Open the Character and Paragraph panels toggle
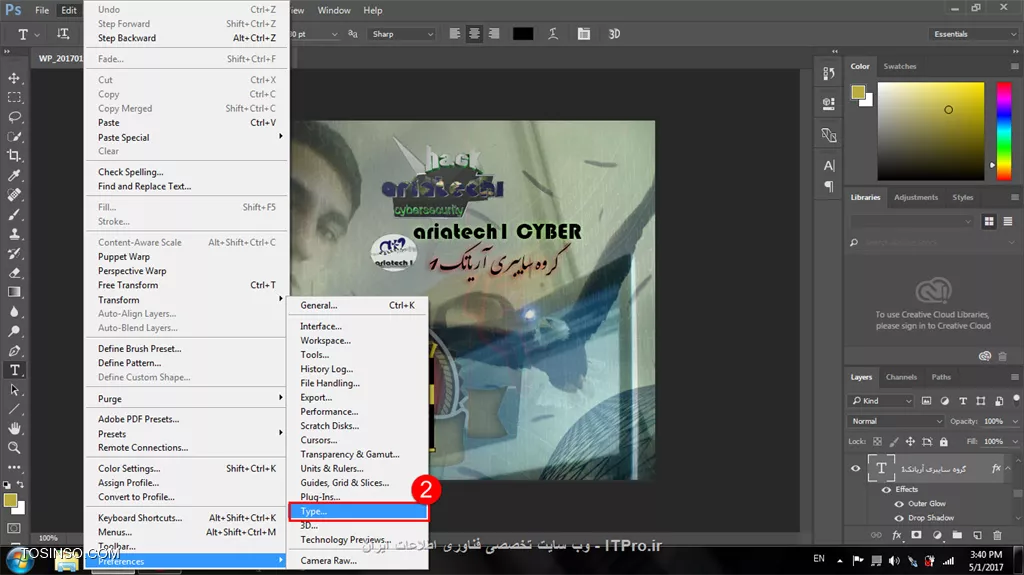 tap(583, 34)
